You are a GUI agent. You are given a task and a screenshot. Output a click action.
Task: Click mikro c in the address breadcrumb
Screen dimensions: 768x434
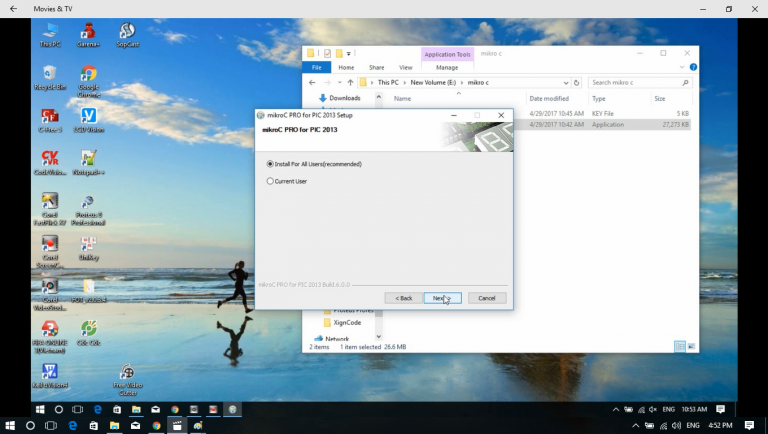[x=478, y=82]
